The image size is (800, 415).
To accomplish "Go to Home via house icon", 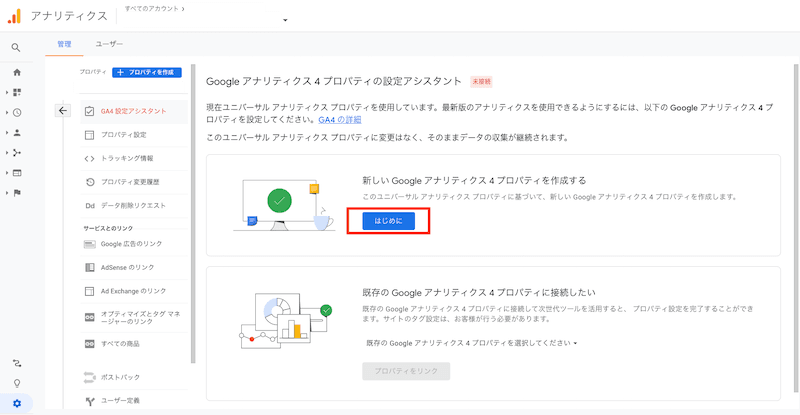I will 17,72.
